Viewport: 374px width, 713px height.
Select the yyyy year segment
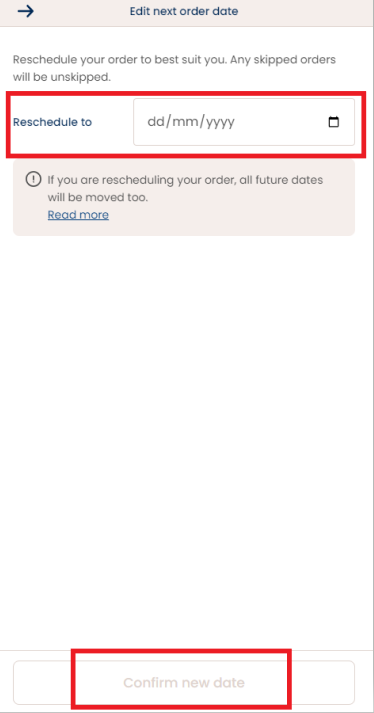pos(221,122)
